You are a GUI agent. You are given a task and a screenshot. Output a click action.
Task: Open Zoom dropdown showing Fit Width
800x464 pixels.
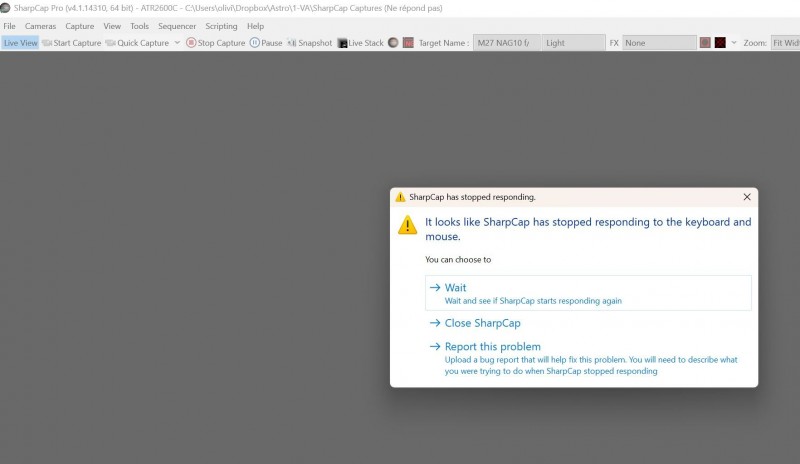[785, 43]
